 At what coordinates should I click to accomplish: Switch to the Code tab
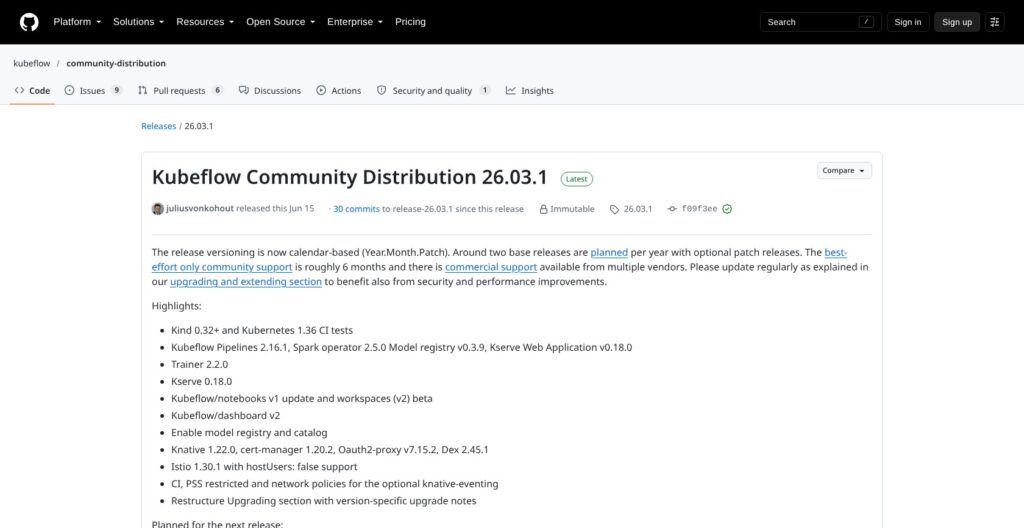pos(32,91)
